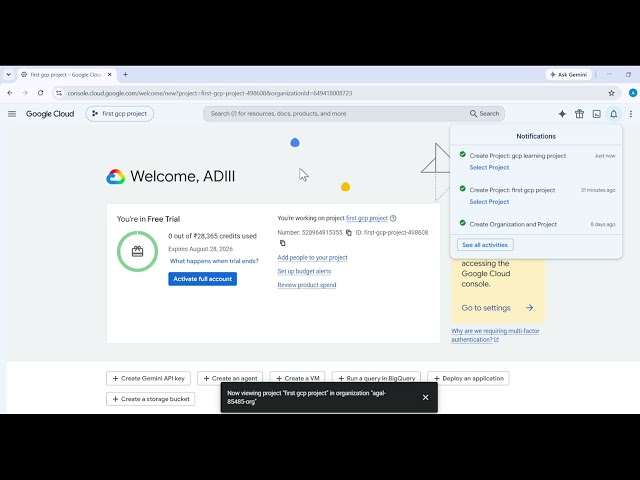Click the address bar URL
640x480 pixels.
click(x=210, y=93)
